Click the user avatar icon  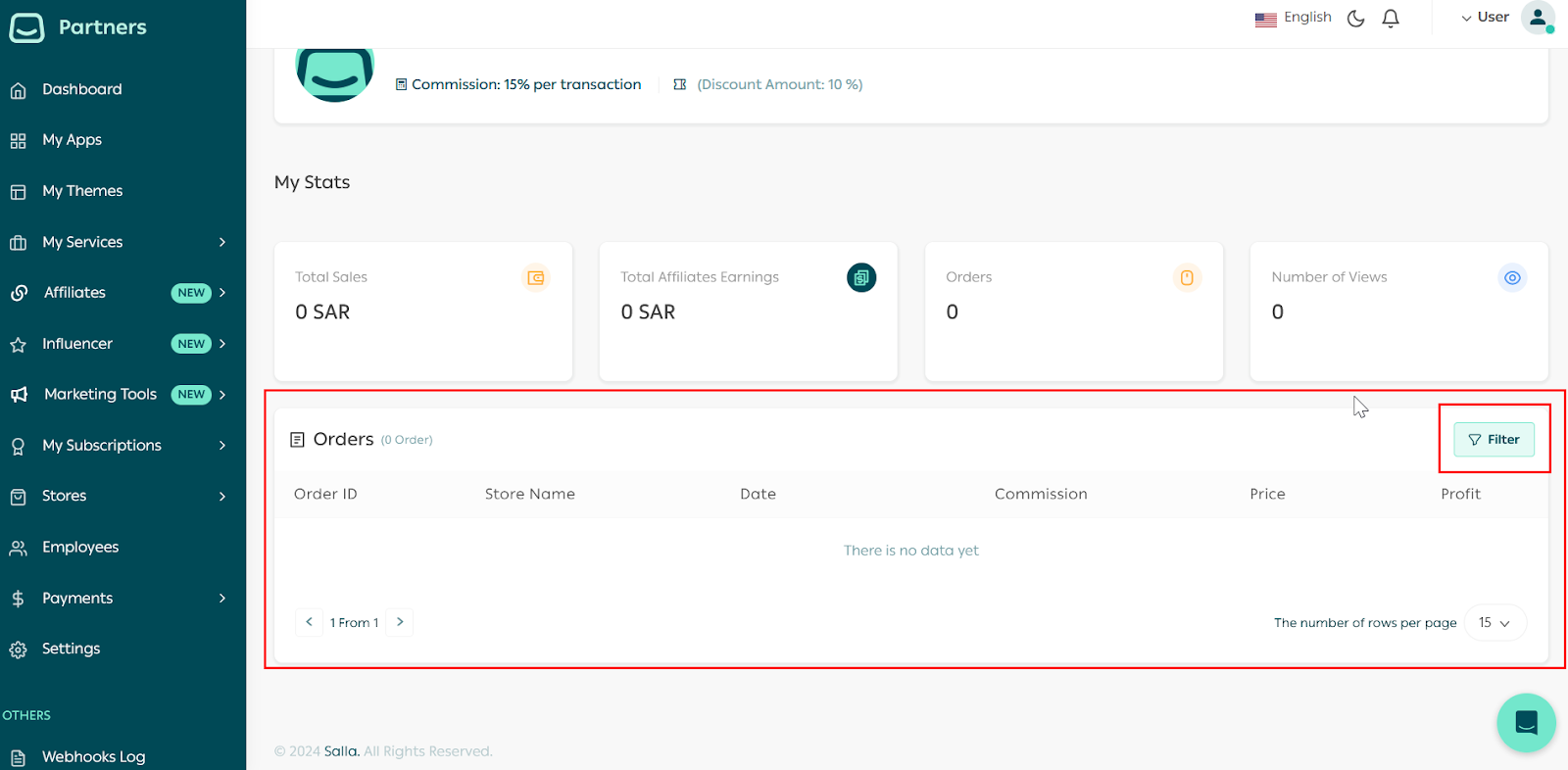coord(1537,18)
